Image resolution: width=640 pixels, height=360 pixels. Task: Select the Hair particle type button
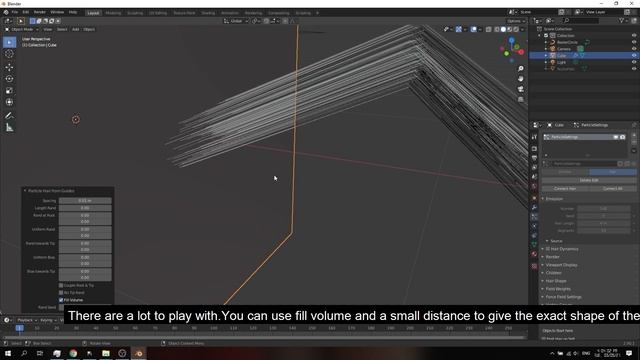(x=613, y=172)
